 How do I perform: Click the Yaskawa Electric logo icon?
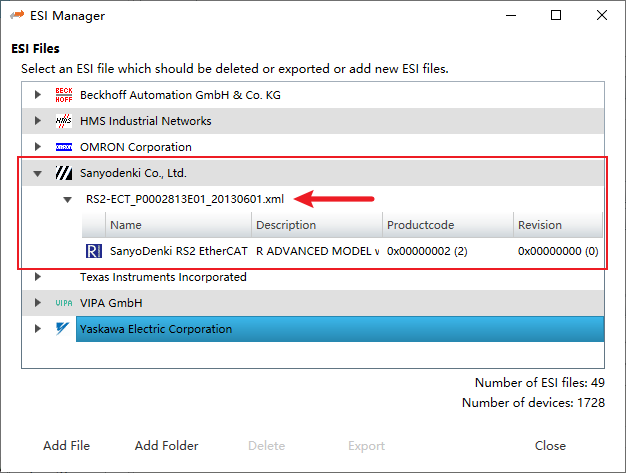(64, 329)
